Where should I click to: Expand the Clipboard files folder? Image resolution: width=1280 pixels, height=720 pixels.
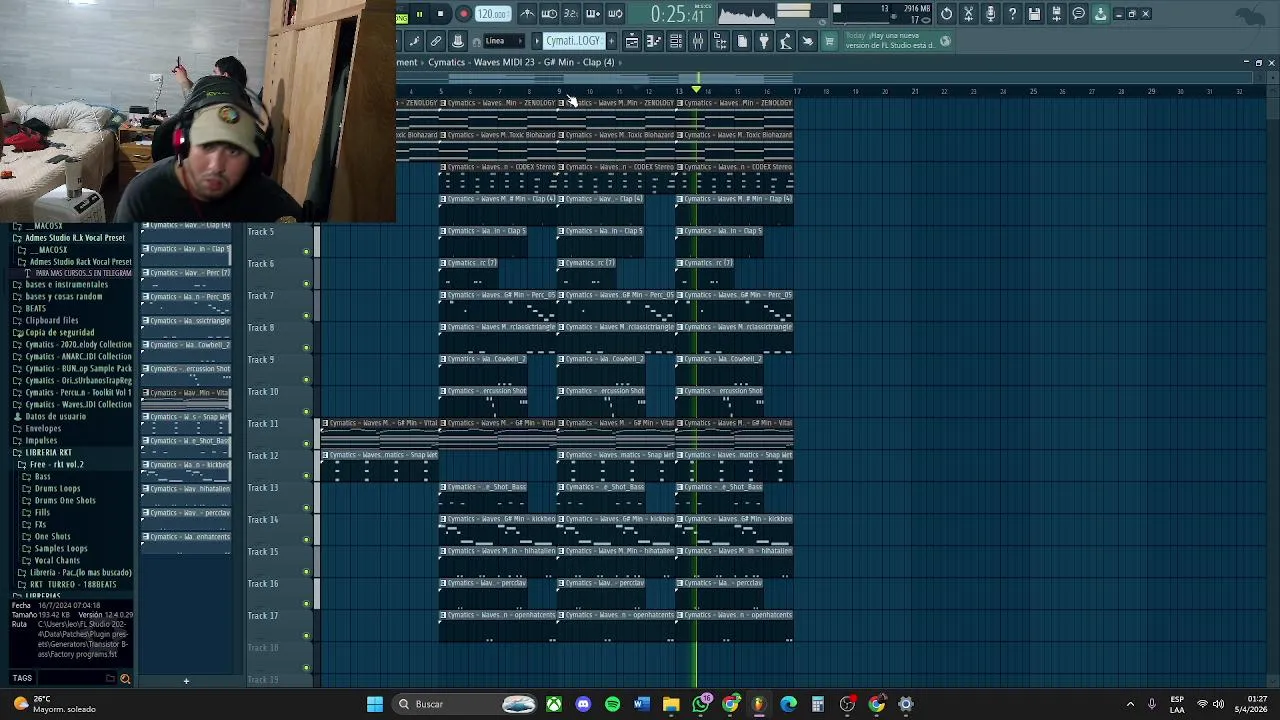pyautogui.click(x=52, y=321)
